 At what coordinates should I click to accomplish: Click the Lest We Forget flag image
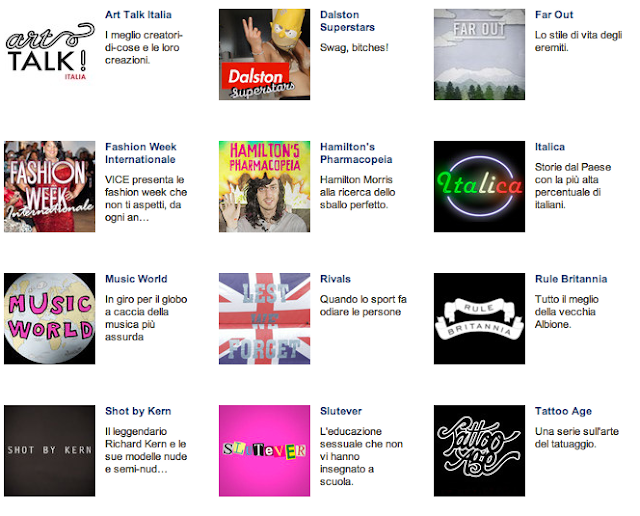coord(264,318)
